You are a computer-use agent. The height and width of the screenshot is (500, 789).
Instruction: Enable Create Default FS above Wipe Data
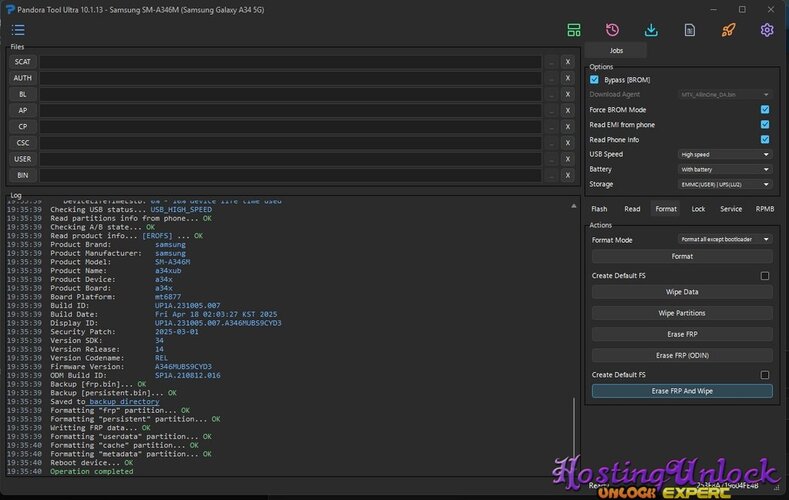765,276
